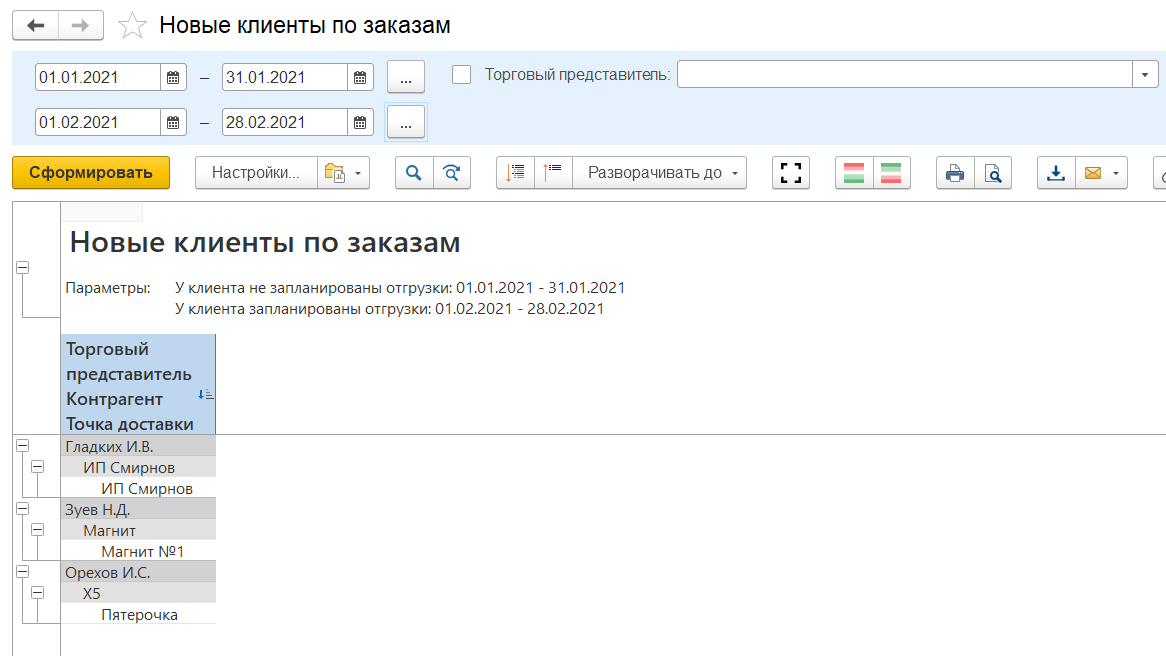
Task: Collapse the Магнит contractor group
Action: 39,530
